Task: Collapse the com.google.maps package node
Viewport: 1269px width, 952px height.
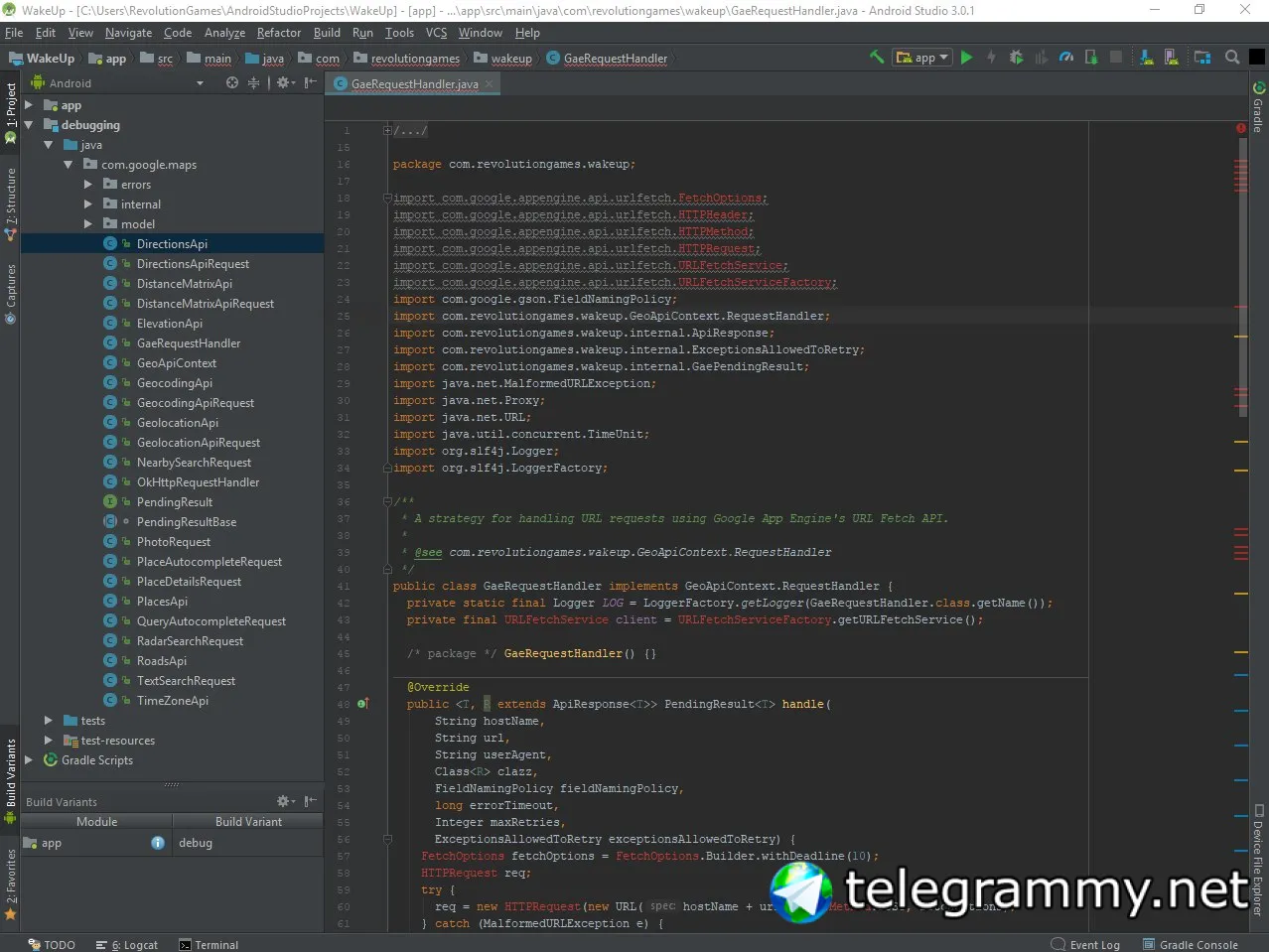Action: [69, 165]
